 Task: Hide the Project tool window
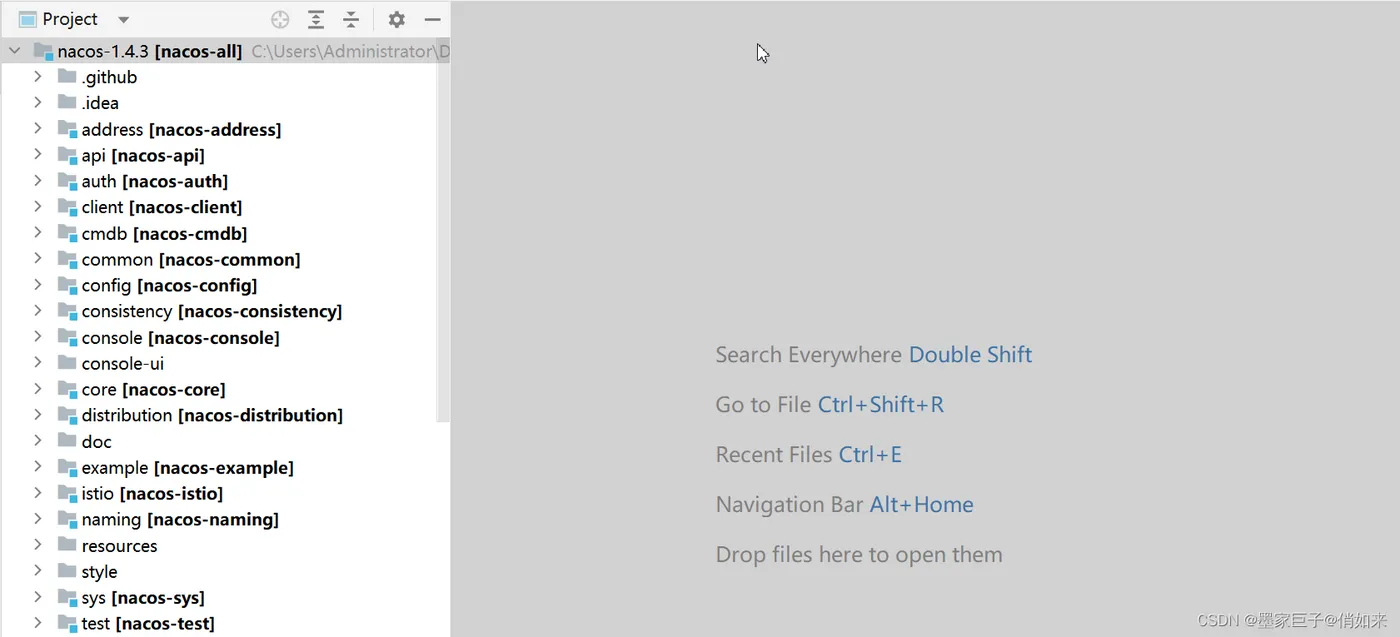[x=432, y=19]
